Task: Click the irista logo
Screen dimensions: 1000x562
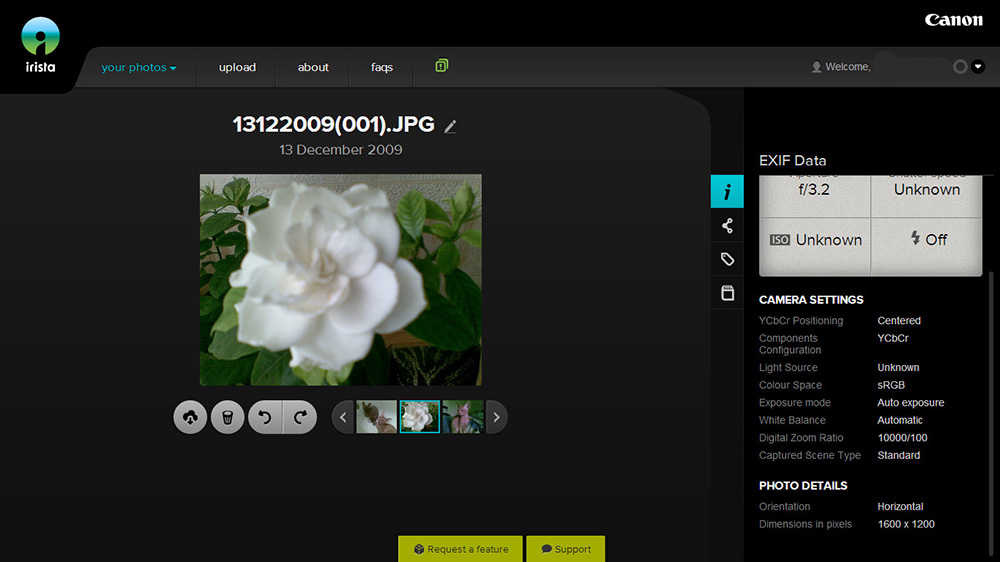Action: click(40, 45)
